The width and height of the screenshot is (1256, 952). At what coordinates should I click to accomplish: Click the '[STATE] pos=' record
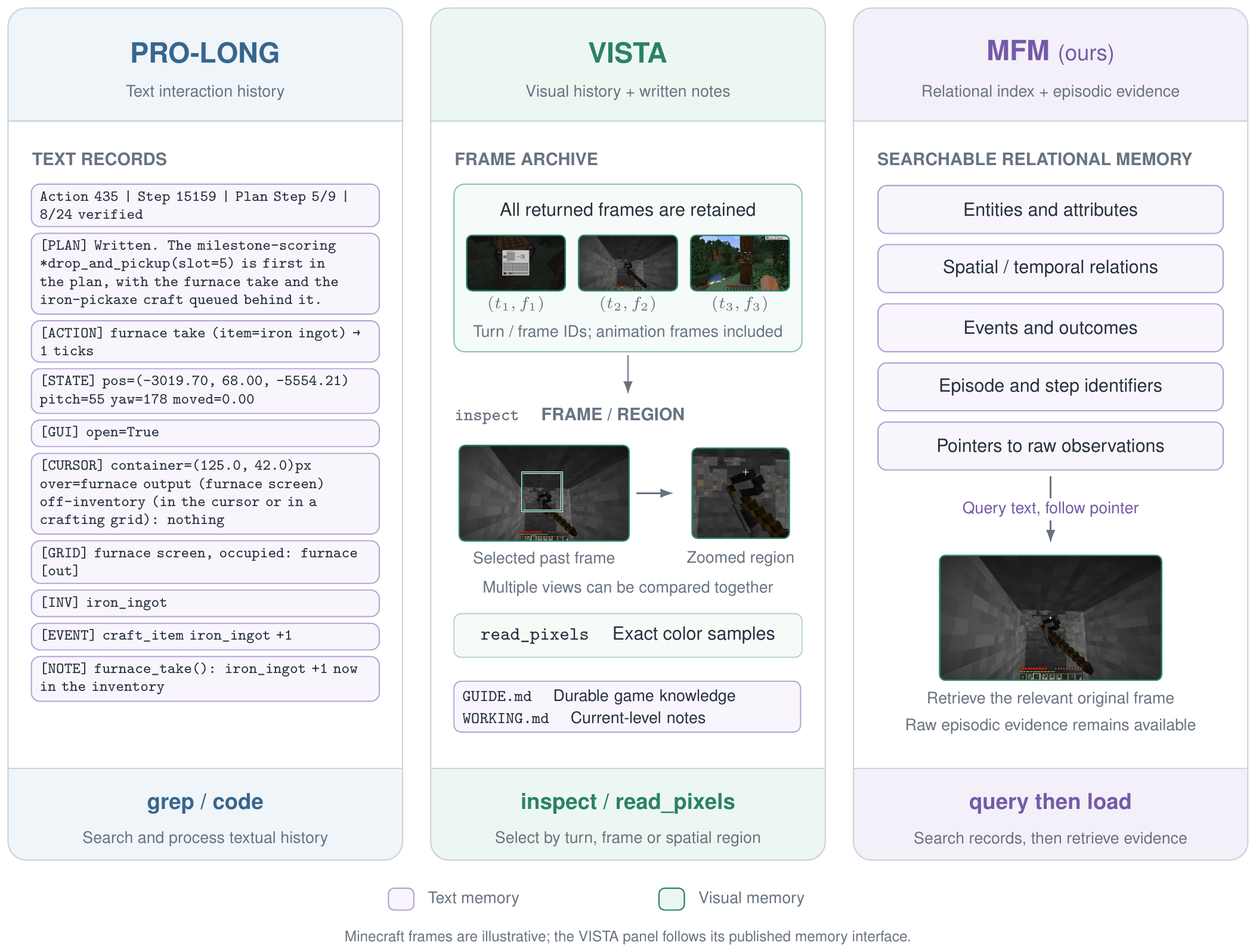click(x=205, y=390)
